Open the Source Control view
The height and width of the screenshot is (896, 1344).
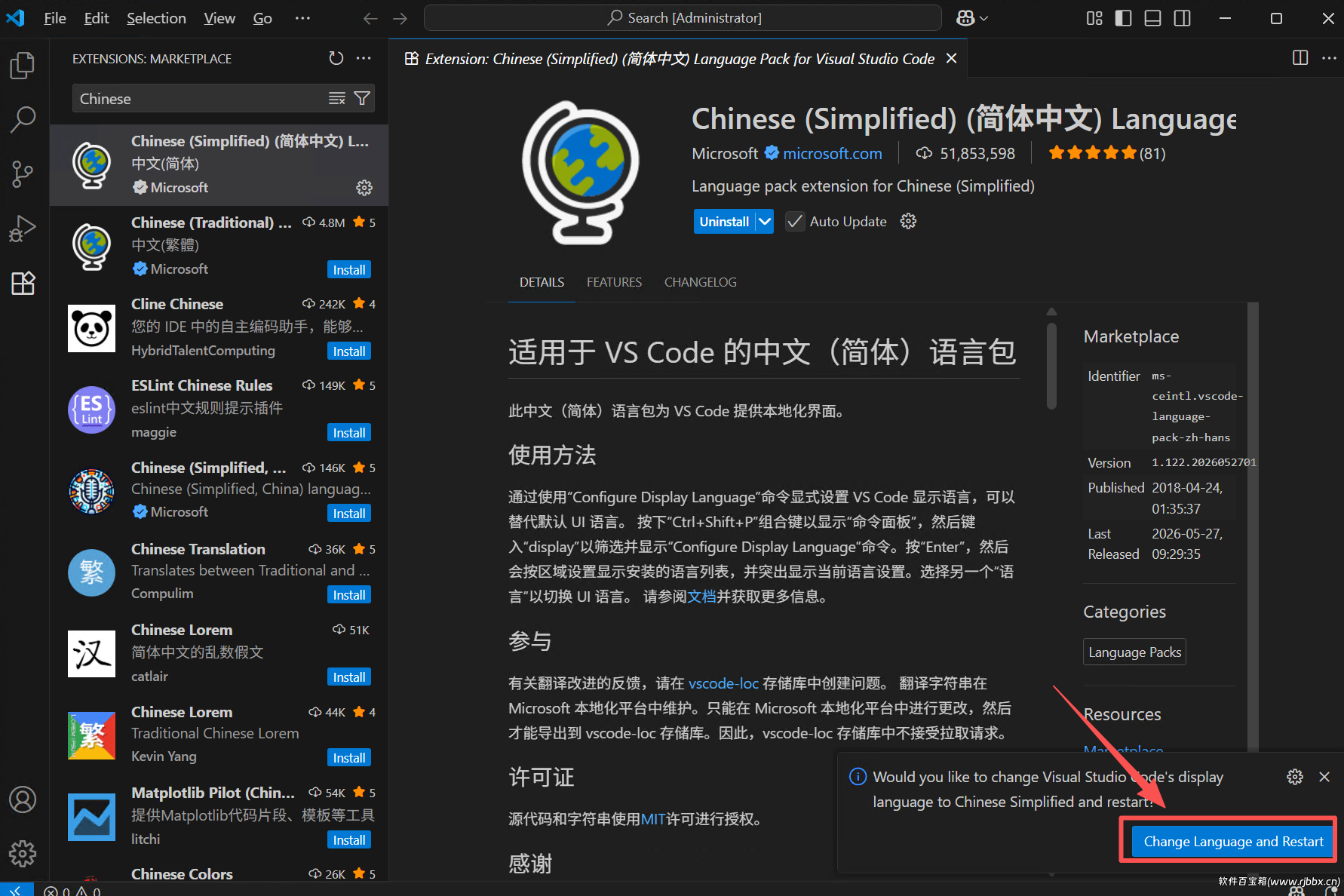pyautogui.click(x=23, y=173)
